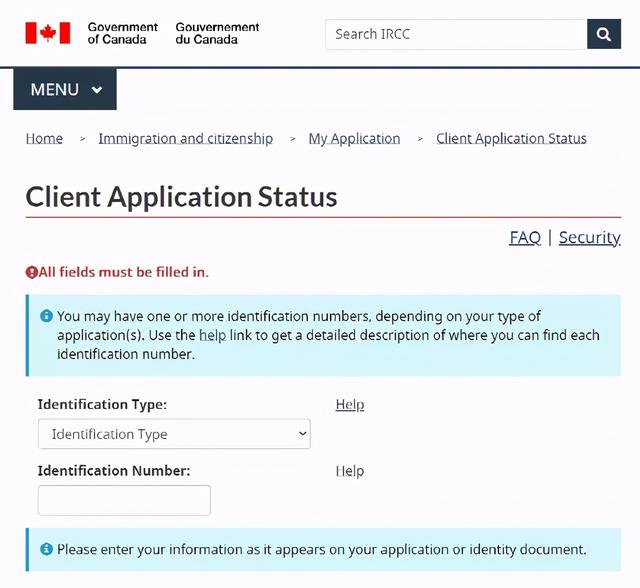640x588 pixels.
Task: Click the magnifying glass search button
Action: [x=603, y=34]
